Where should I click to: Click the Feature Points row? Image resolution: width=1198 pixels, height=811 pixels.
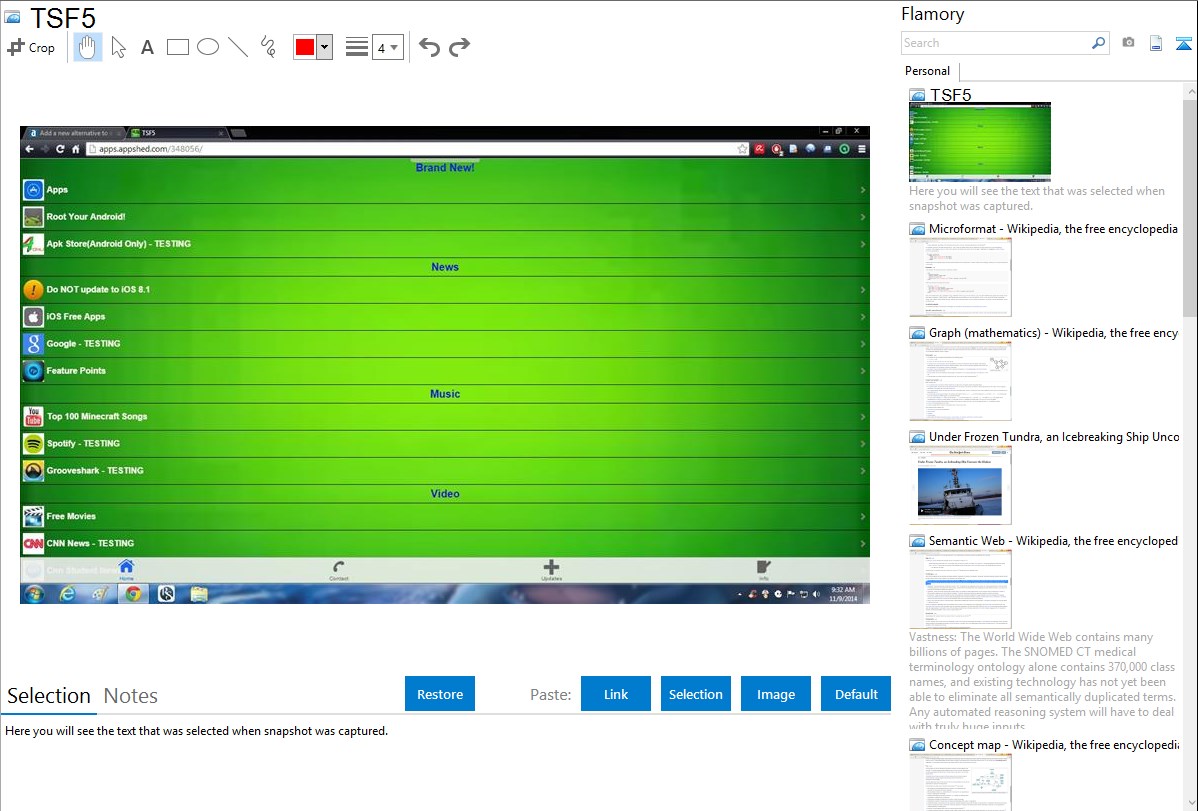[445, 371]
